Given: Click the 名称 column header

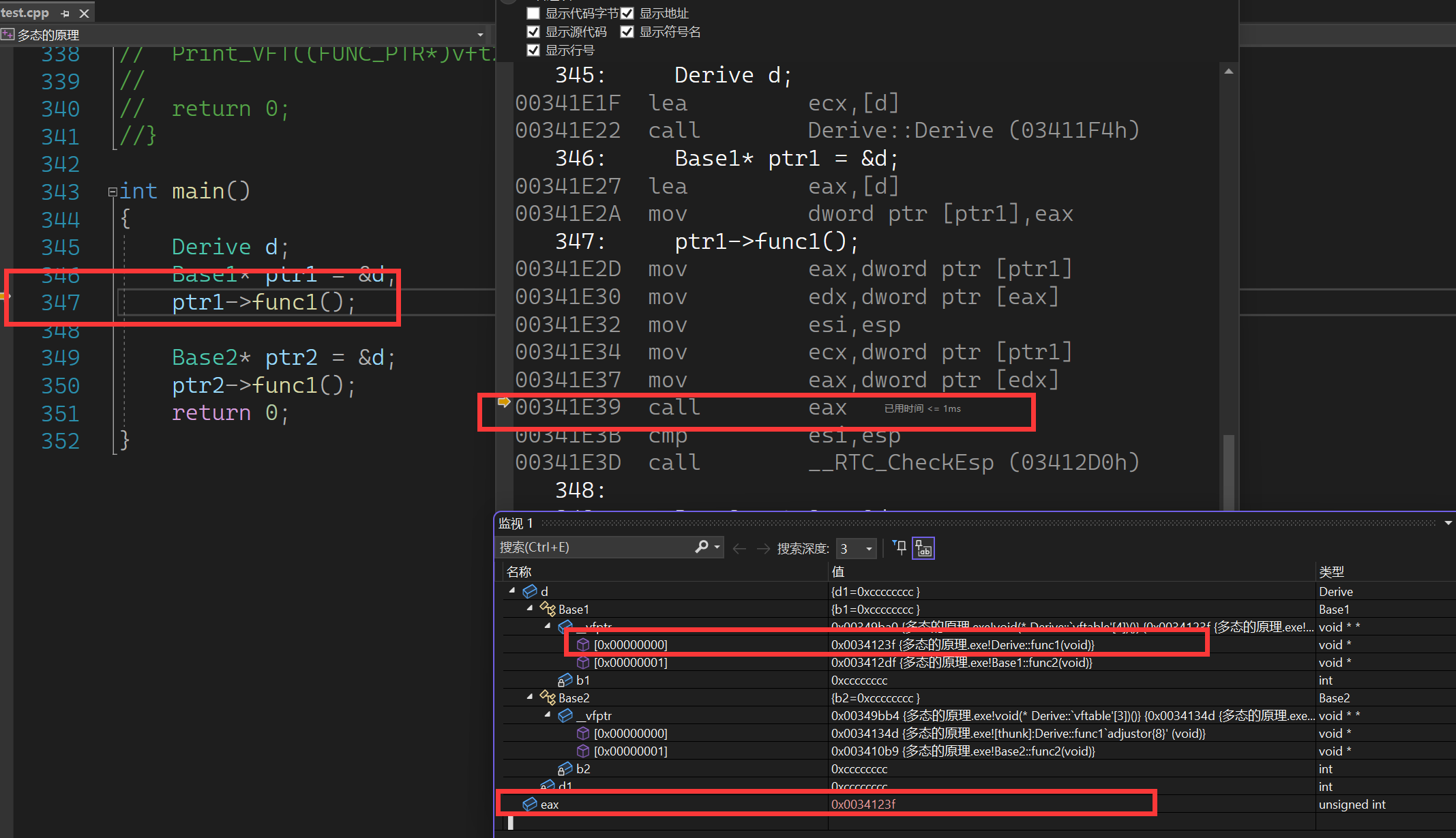Looking at the screenshot, I should coord(519,571).
